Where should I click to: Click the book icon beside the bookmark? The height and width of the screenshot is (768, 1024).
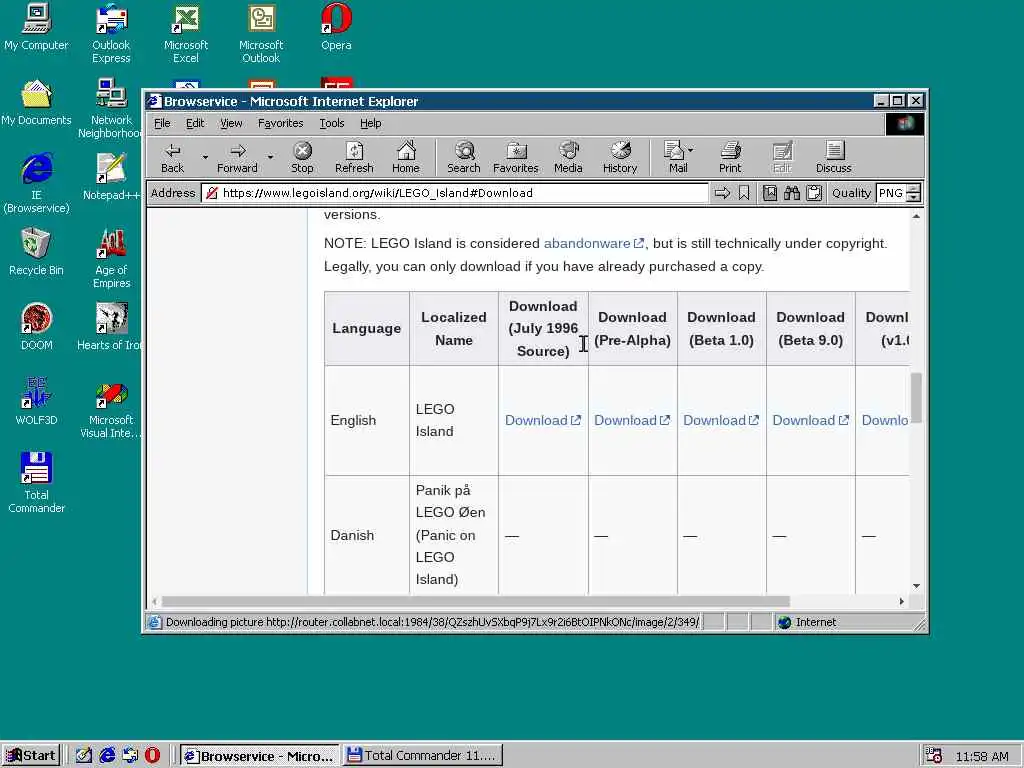[x=770, y=193]
